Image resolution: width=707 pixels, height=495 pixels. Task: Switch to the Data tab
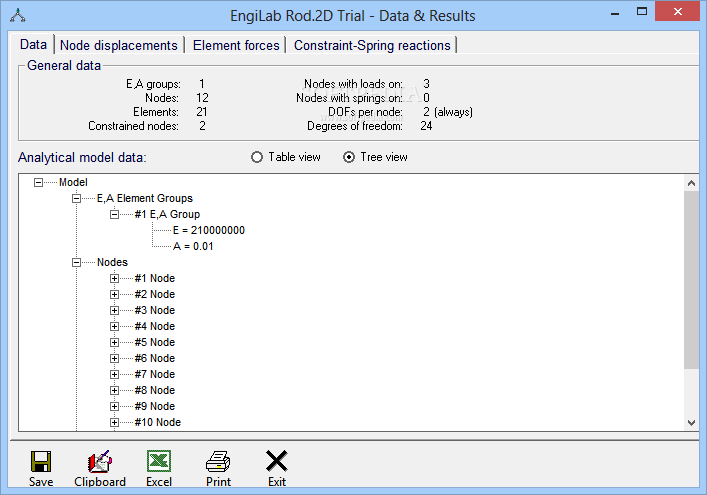pos(33,44)
